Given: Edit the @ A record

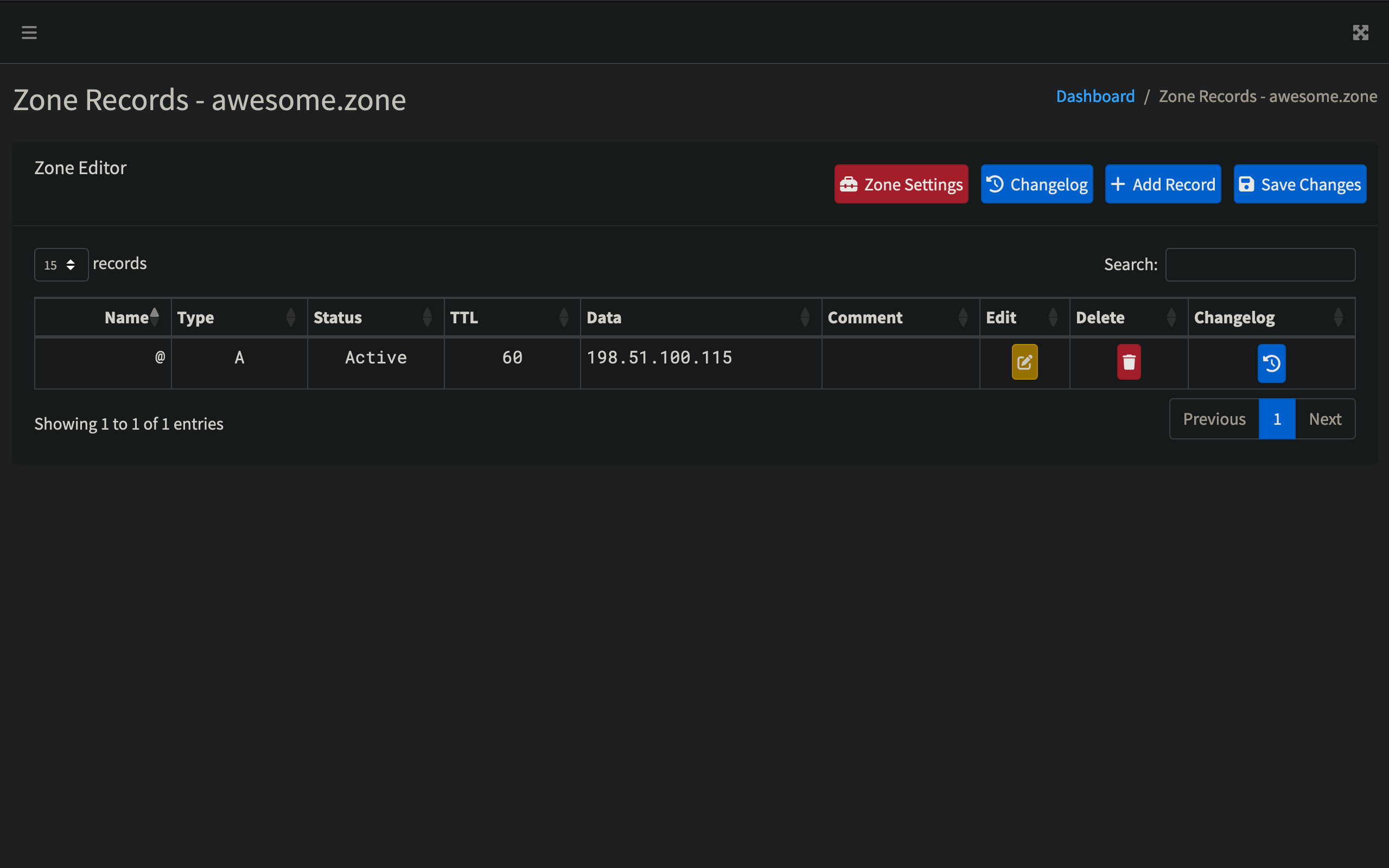Looking at the screenshot, I should click(1024, 362).
